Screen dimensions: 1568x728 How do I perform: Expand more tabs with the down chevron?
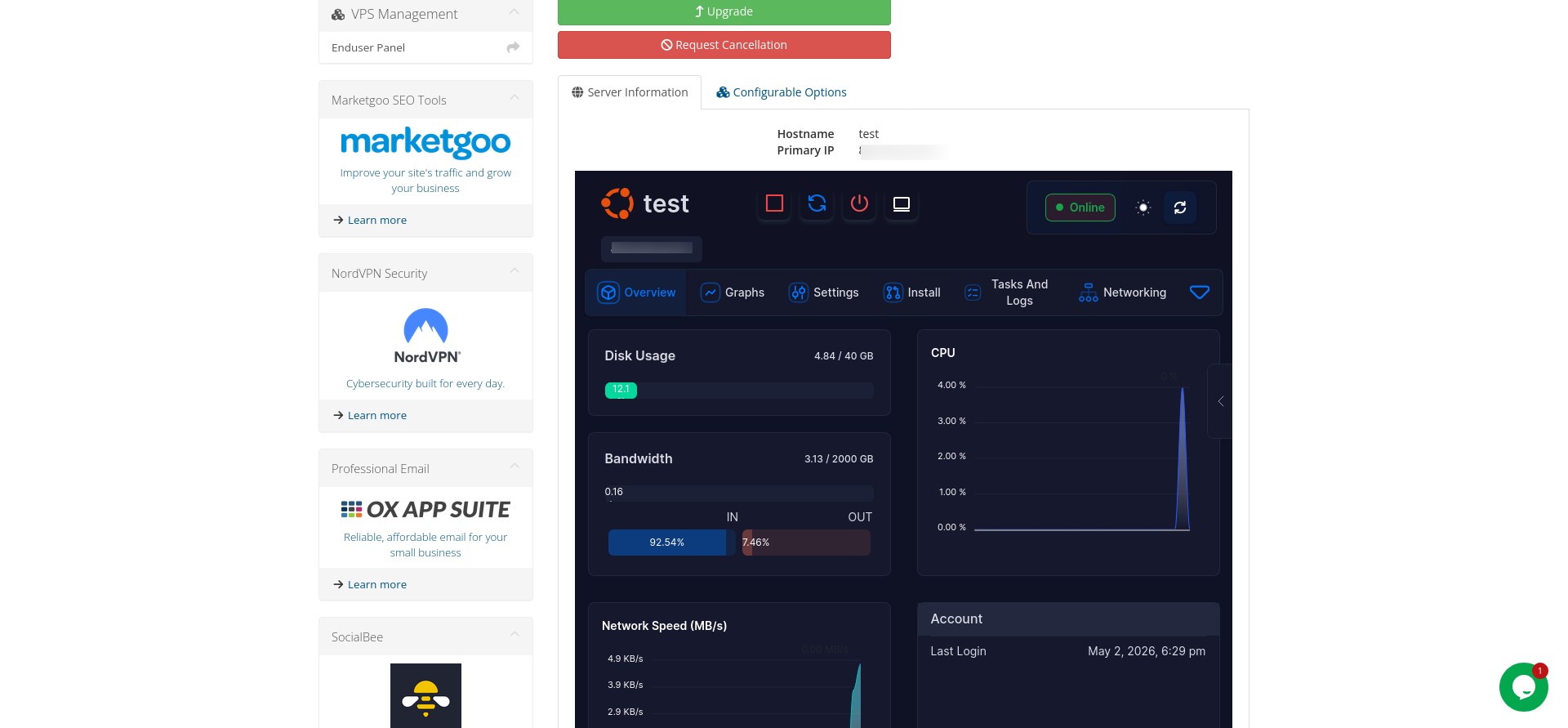(1200, 293)
